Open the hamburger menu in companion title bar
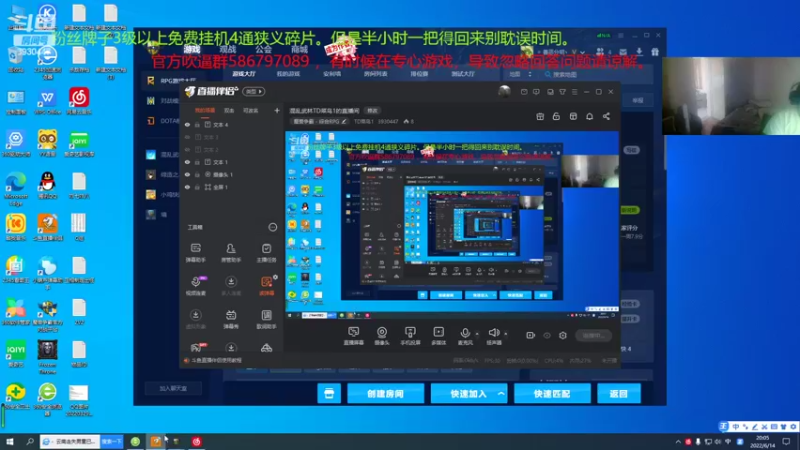Image resolution: width=800 pixels, height=450 pixels. [574, 92]
